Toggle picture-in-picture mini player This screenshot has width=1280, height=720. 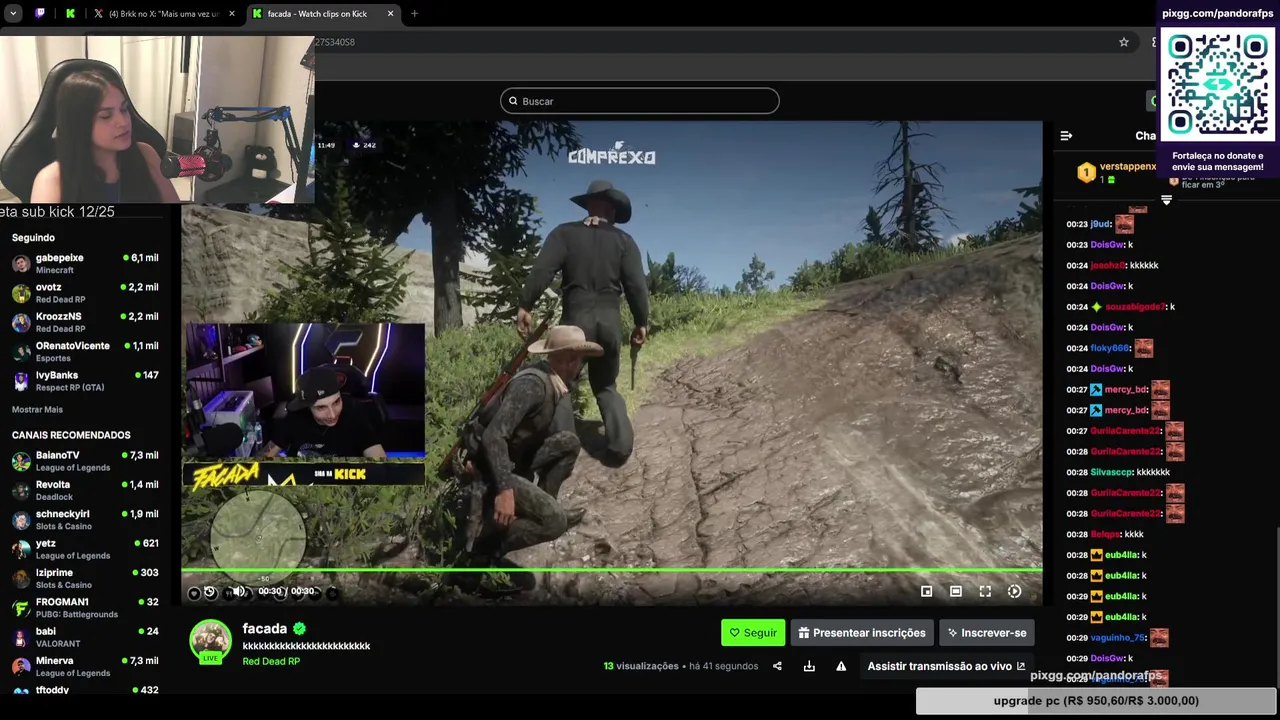click(x=926, y=592)
